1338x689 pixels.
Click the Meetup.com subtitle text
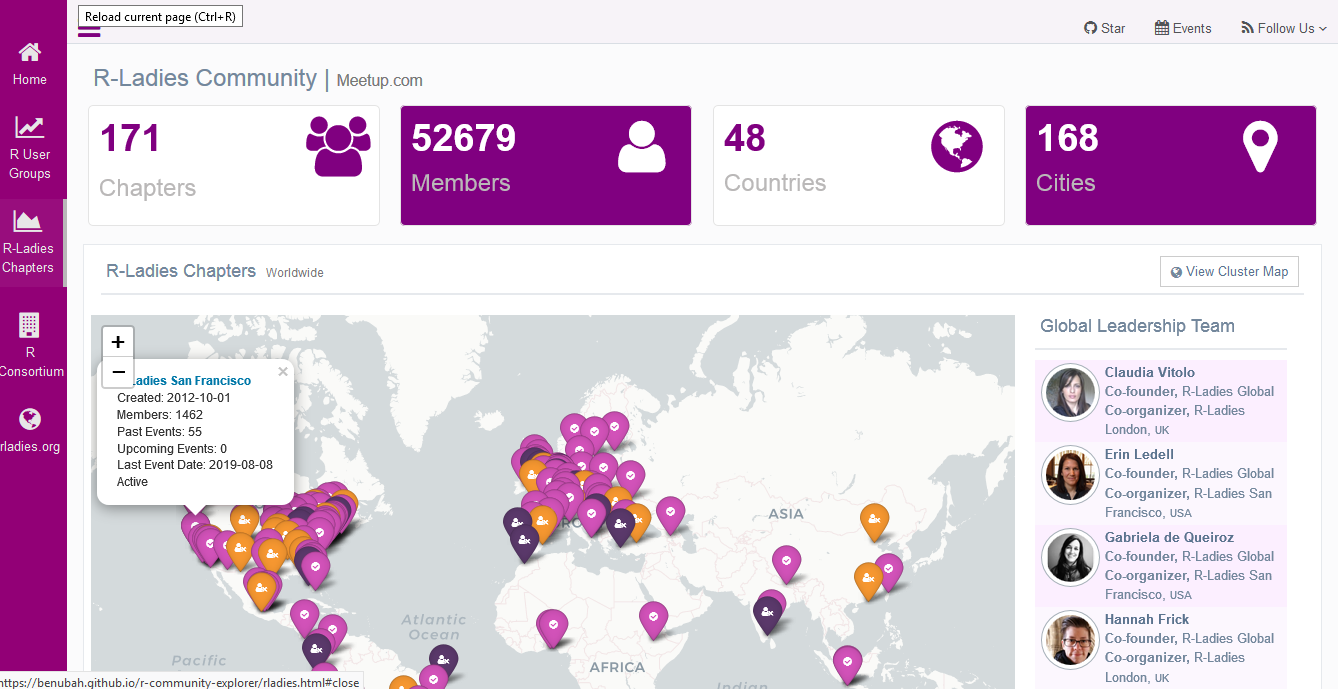point(379,80)
